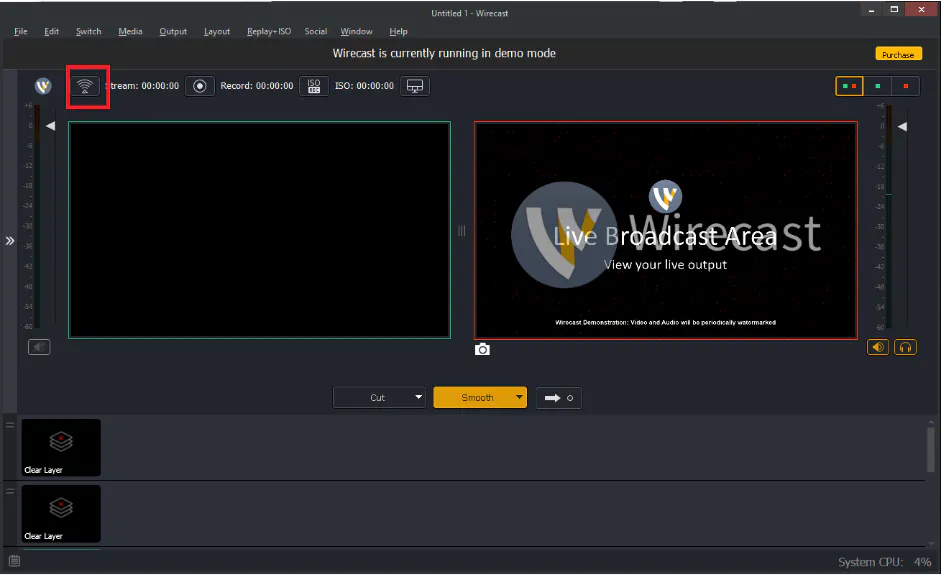The image size is (941, 575).
Task: Click the Live Broadcast Area view
Action: (x=666, y=230)
